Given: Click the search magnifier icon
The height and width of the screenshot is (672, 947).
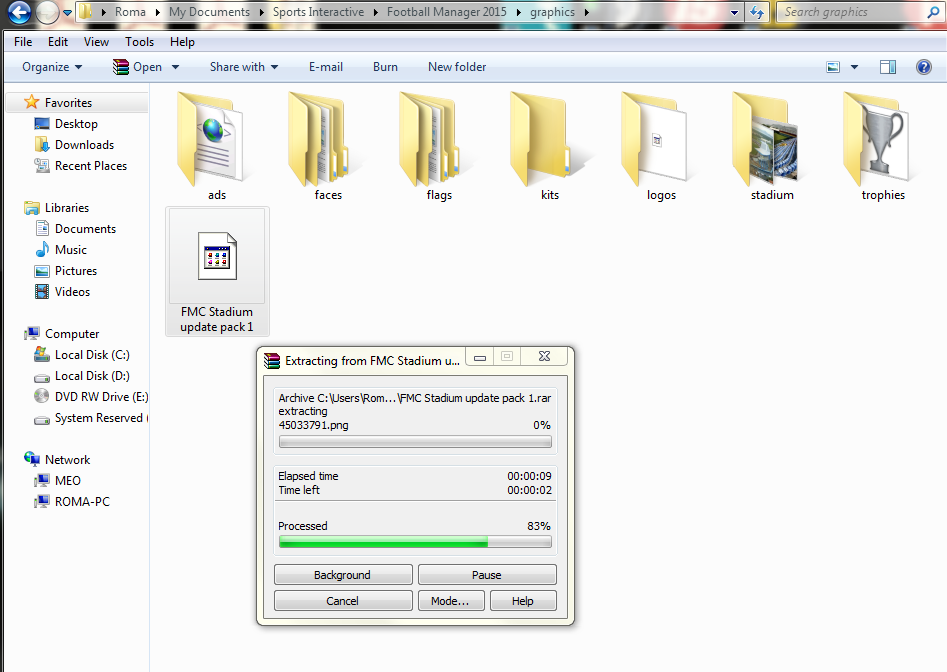Looking at the screenshot, I should coord(933,12).
